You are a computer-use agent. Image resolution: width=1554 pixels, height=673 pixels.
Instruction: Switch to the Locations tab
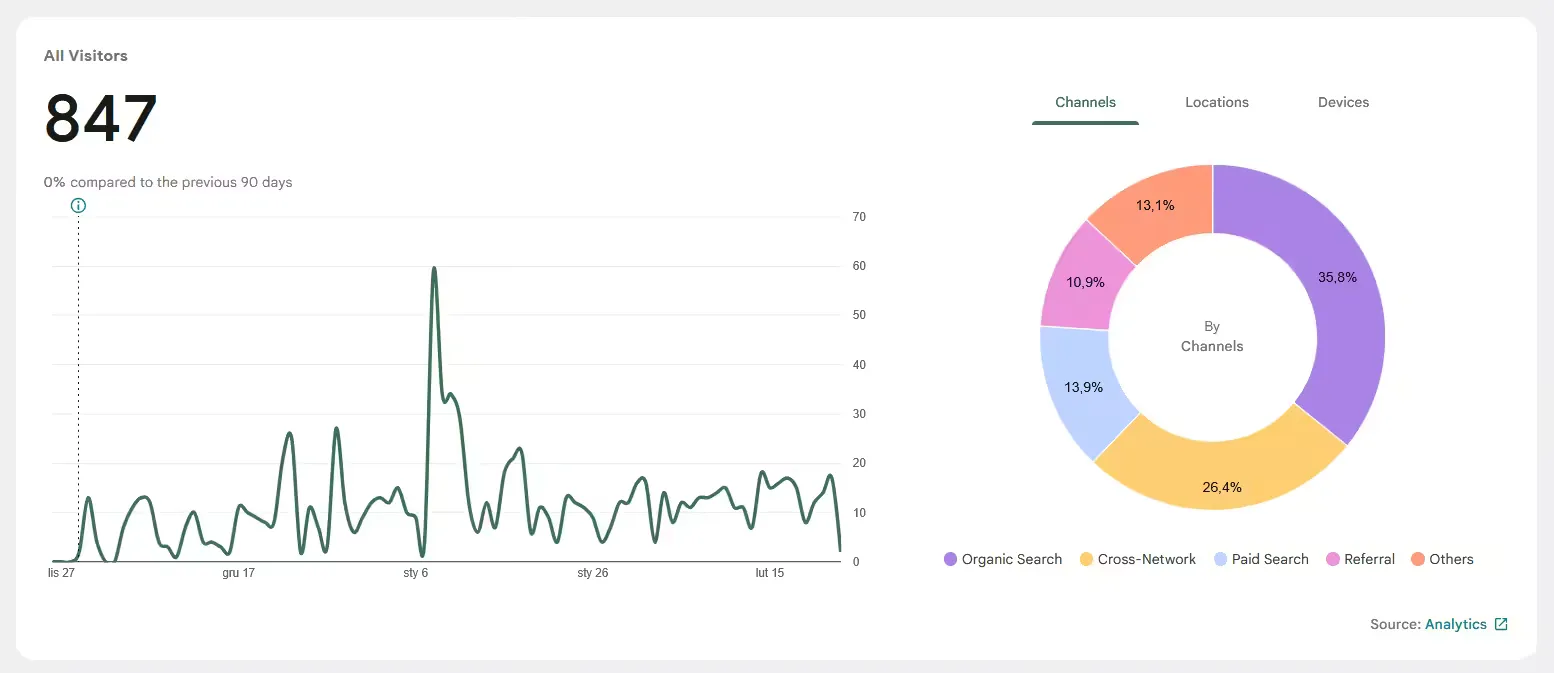[1217, 102]
